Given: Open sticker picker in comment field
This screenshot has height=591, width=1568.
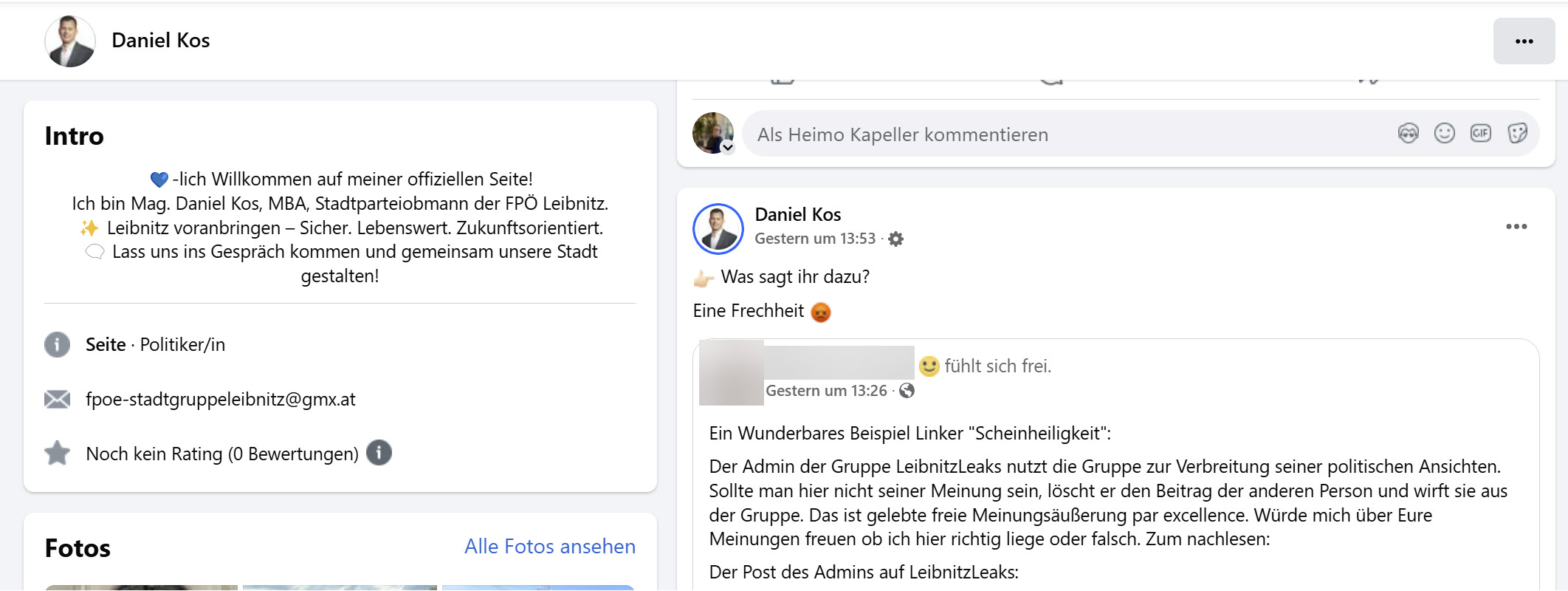Looking at the screenshot, I should [x=1517, y=134].
